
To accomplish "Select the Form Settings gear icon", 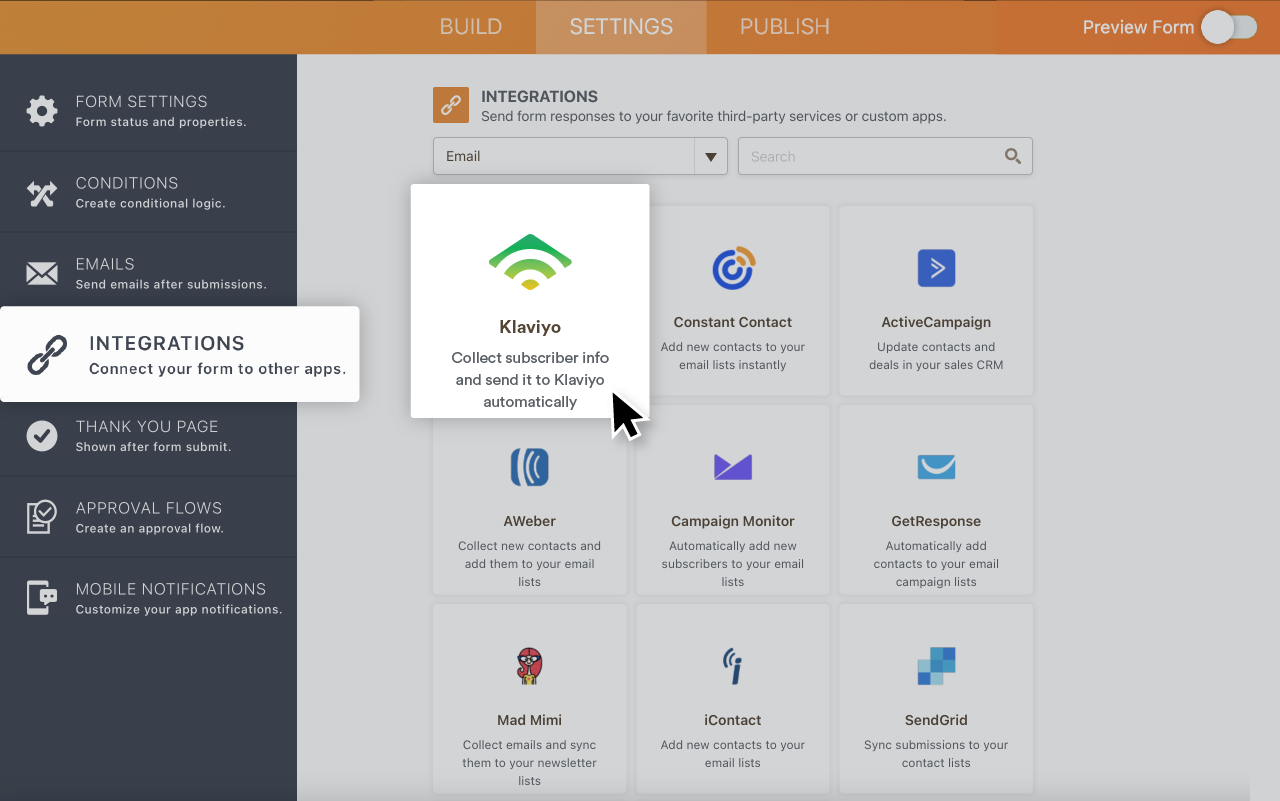I will click(x=42, y=111).
